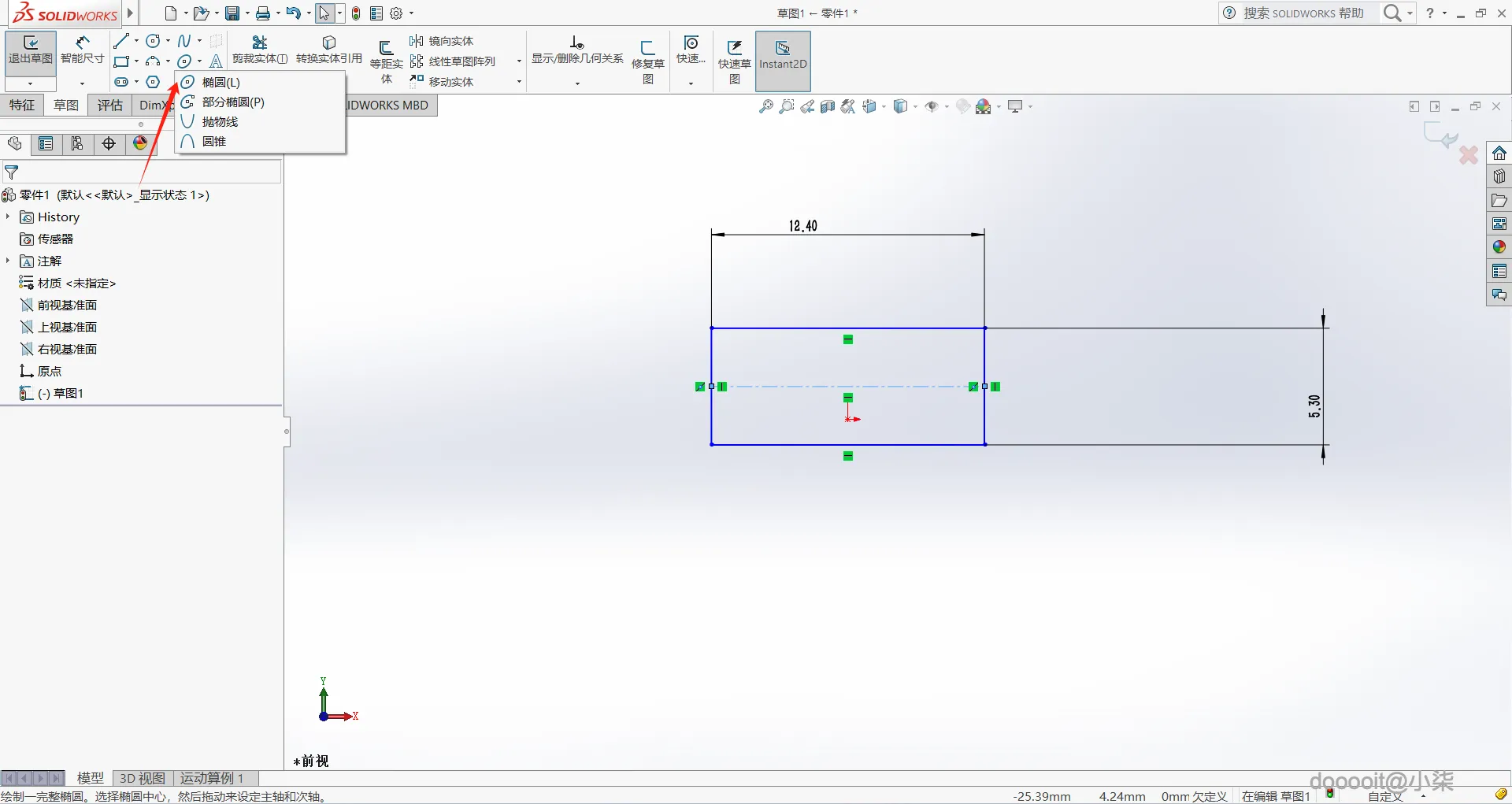Open the FeatureManager design tree tab
Image resolution: width=1512 pixels, height=804 pixels.
click(14, 143)
